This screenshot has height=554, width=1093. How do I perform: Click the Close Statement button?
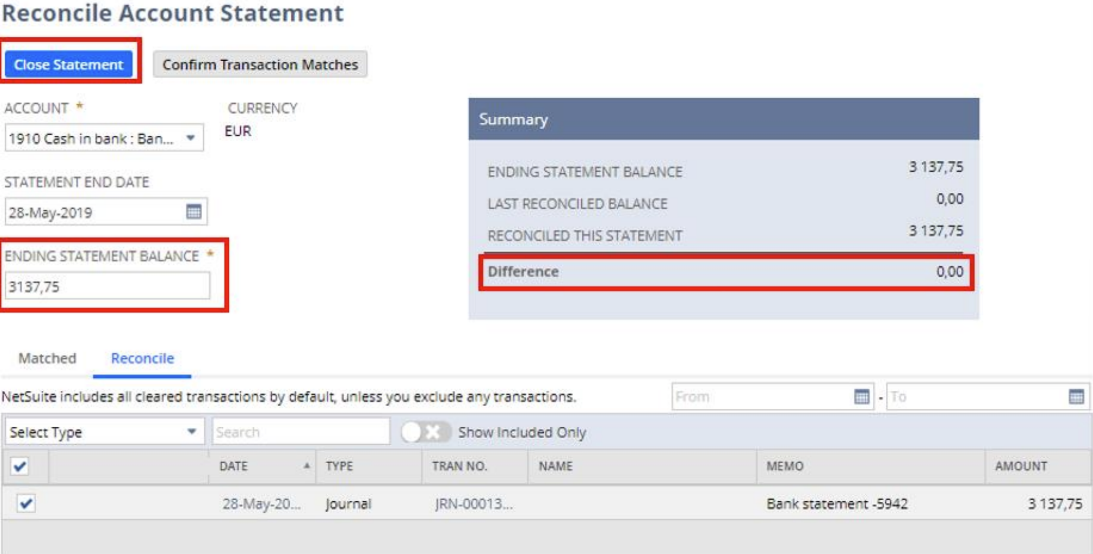pyautogui.click(x=69, y=64)
